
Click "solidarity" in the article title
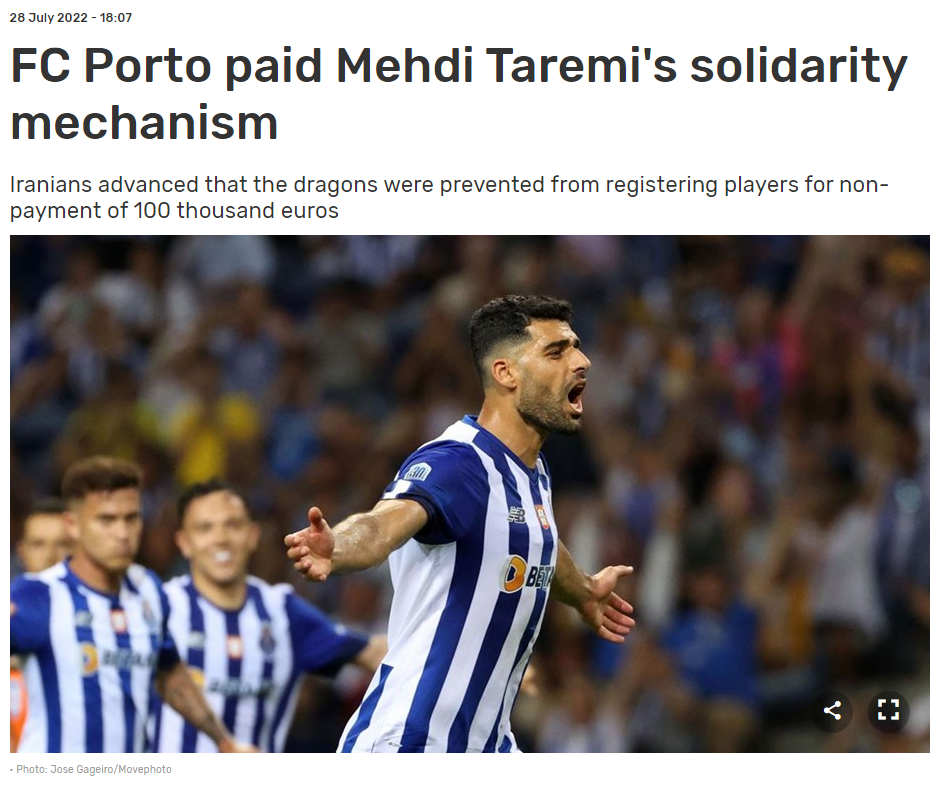[x=798, y=65]
